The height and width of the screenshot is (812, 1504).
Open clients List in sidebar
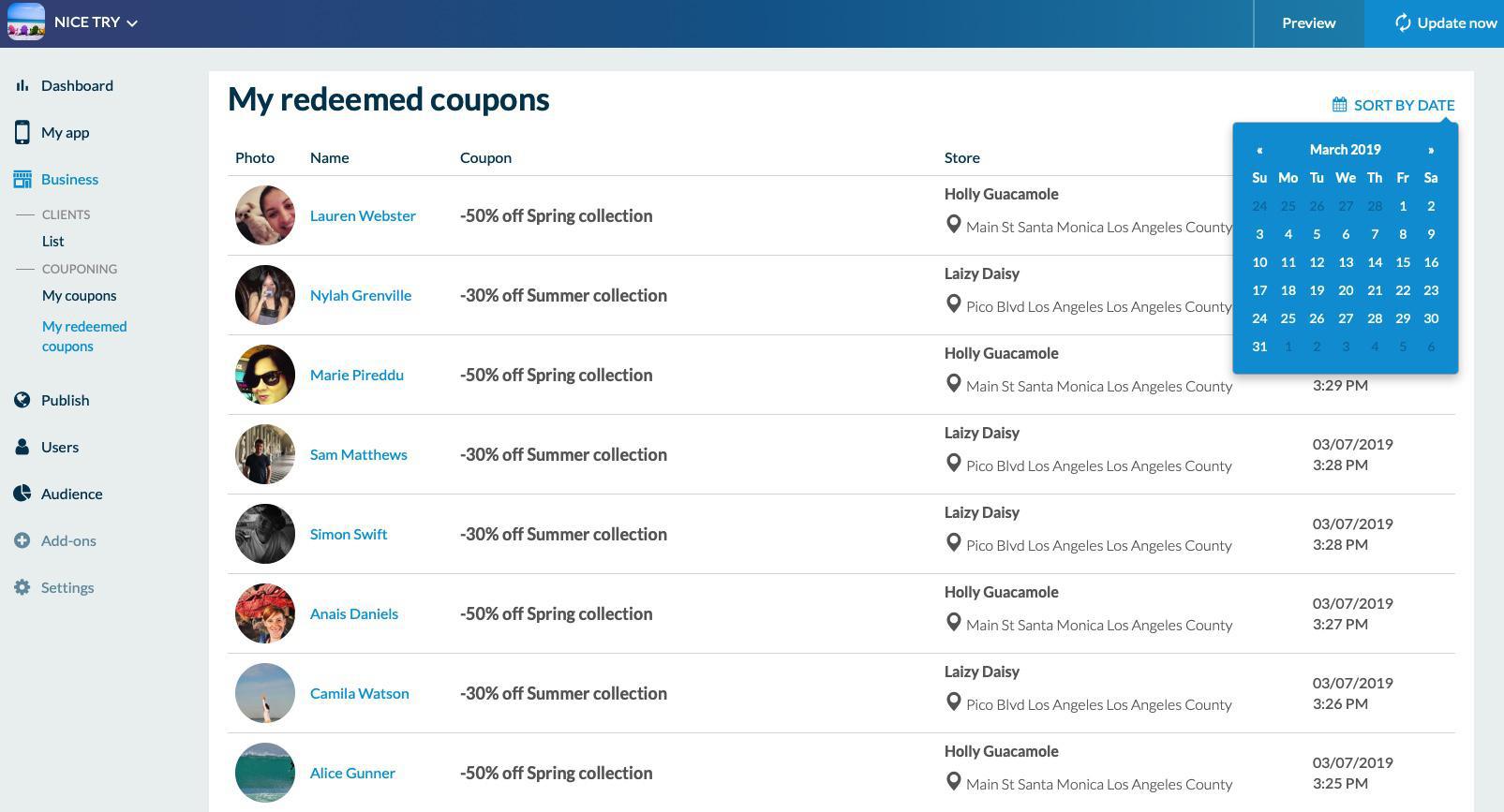(52, 241)
